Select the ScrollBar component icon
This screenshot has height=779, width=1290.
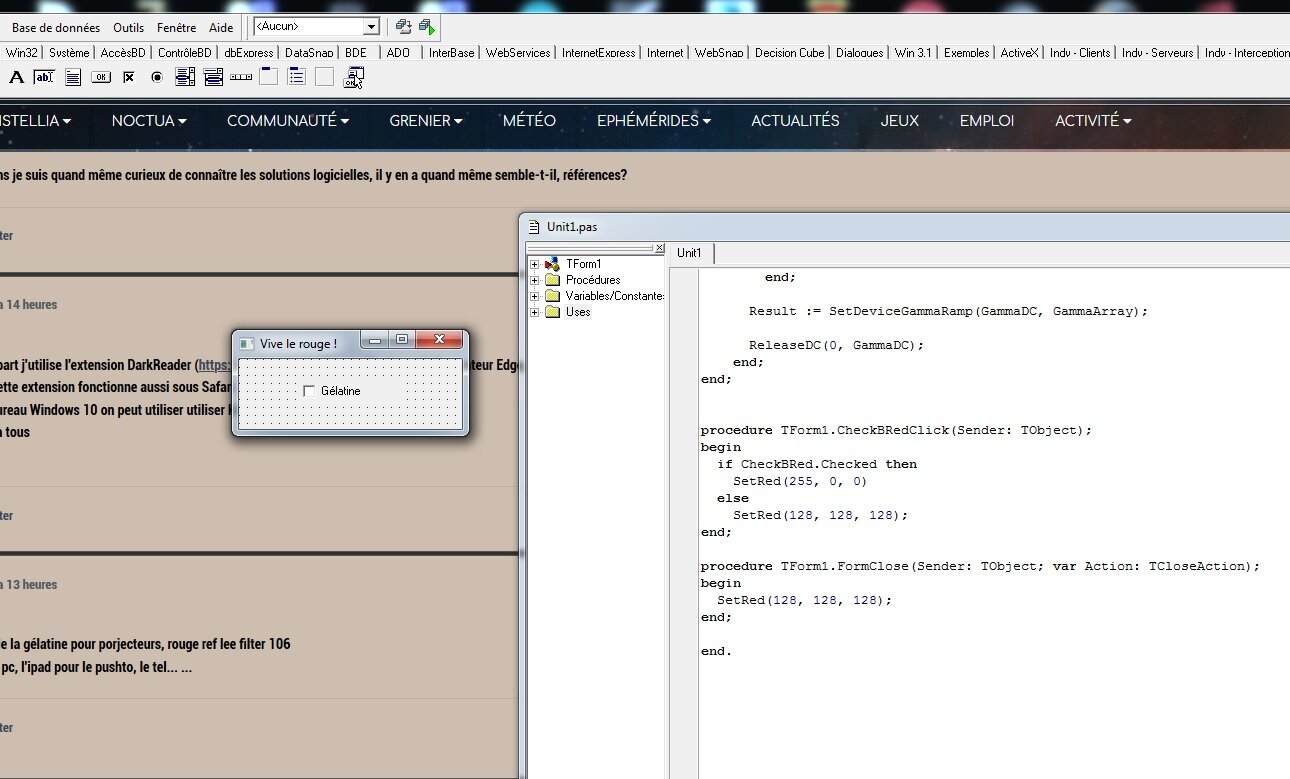(x=241, y=77)
